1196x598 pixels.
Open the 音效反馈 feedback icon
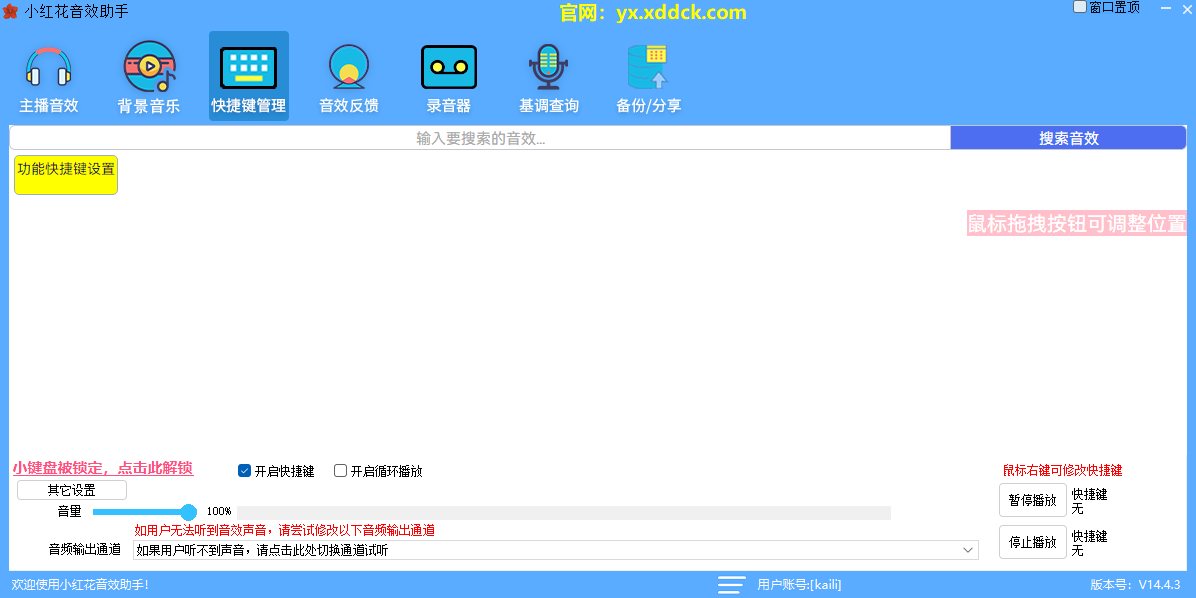pos(348,68)
